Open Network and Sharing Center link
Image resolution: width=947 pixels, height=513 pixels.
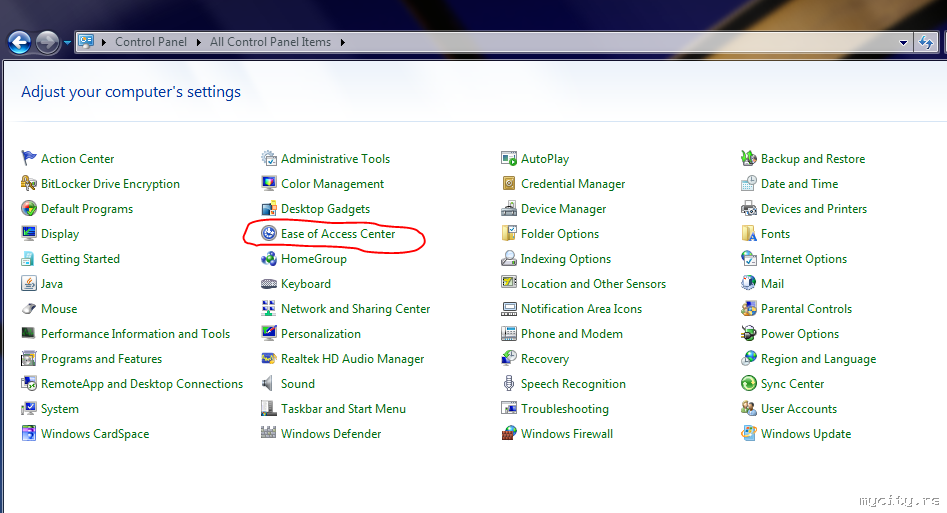click(355, 309)
